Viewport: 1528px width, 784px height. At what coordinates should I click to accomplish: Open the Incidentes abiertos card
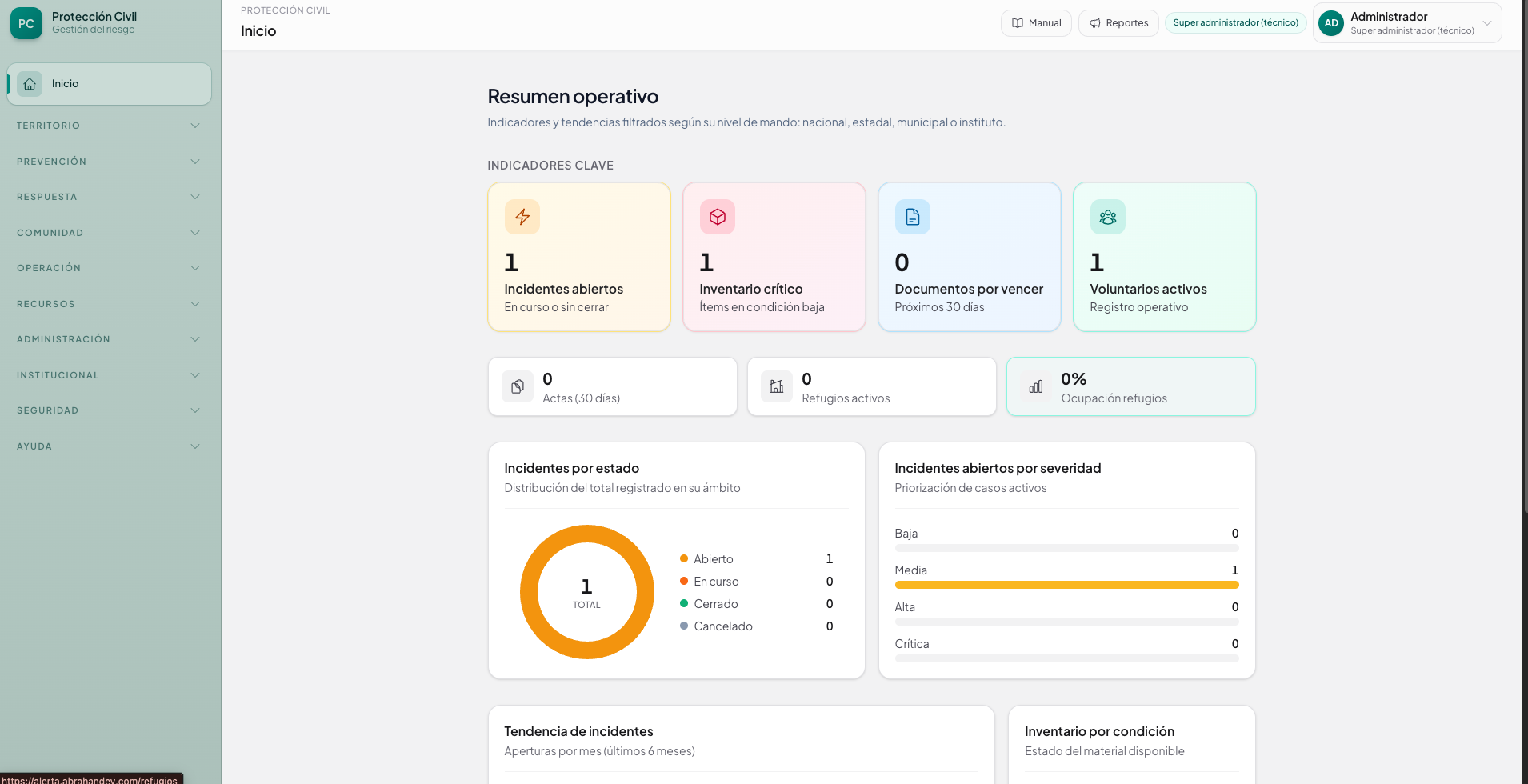579,257
